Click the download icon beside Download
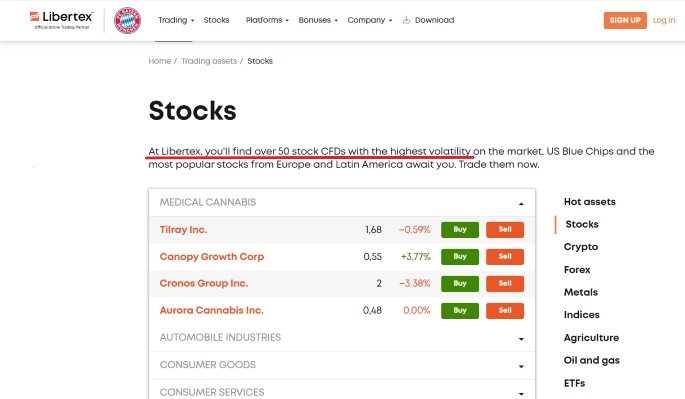685x399 pixels. pos(406,20)
